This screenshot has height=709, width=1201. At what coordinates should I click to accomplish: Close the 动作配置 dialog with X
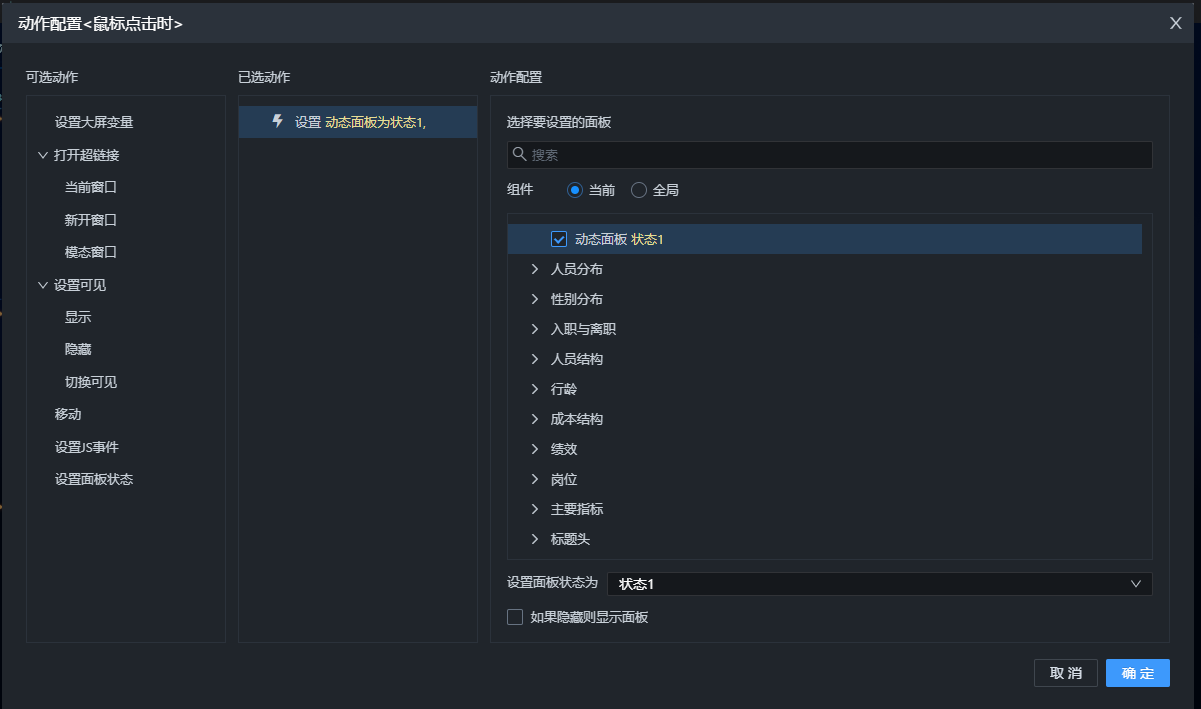click(1176, 23)
